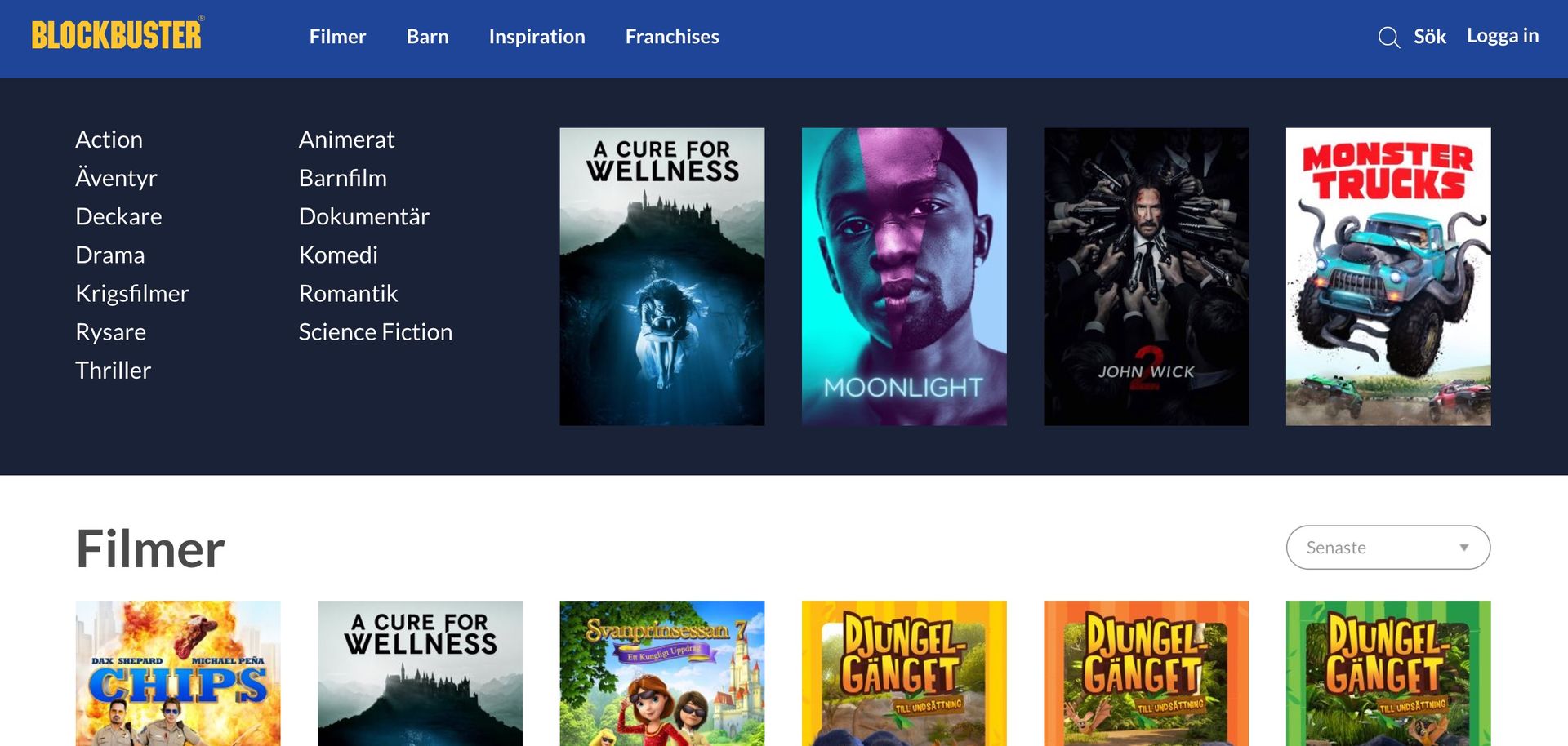Screen dimensions: 1568x746
Task: Open the yellow Djungelgänget thumbnail
Action: [x=904, y=673]
